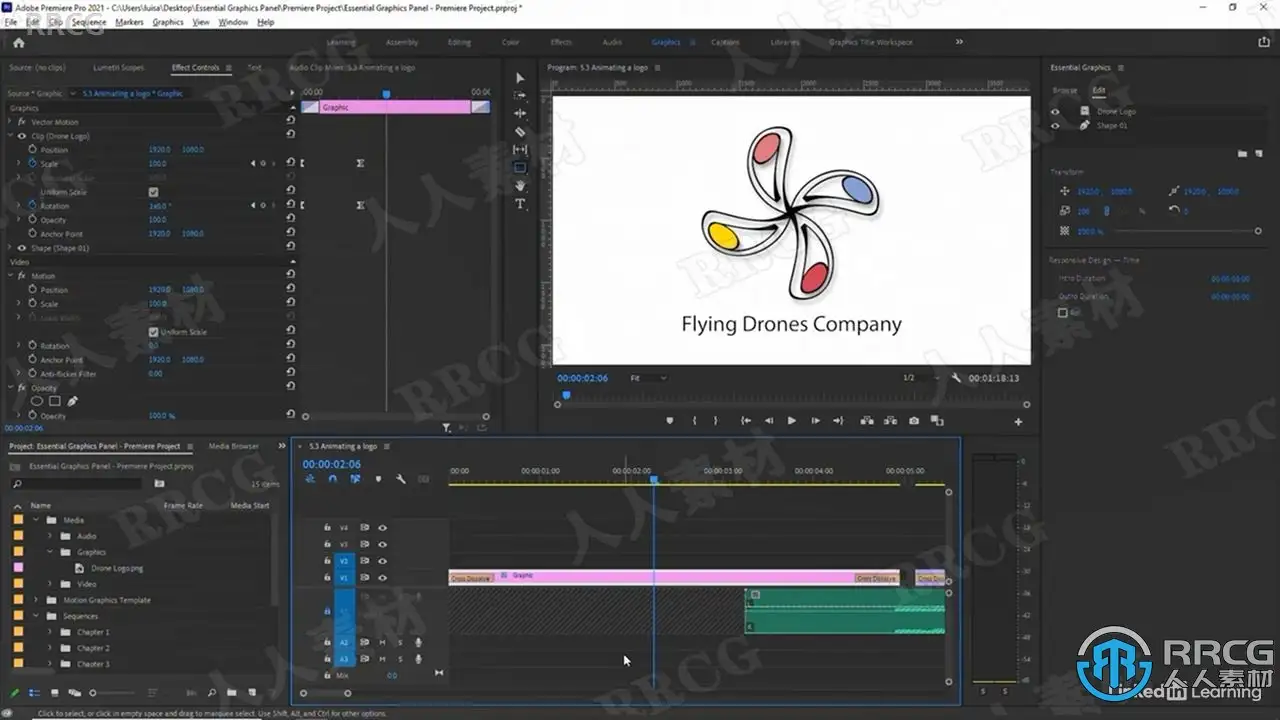
Task: Go to In point
Action: pos(745,421)
